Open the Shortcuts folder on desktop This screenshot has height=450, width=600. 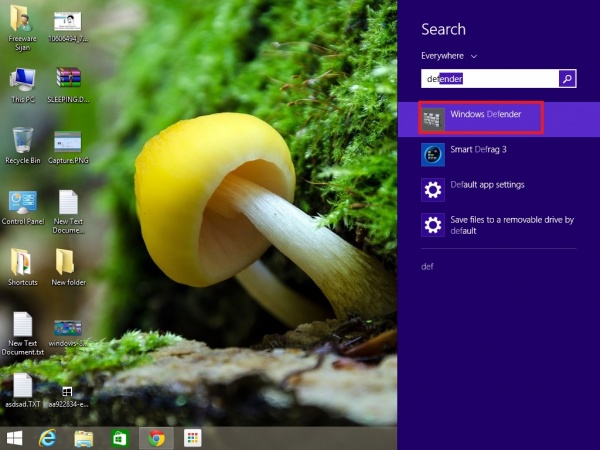click(21, 263)
